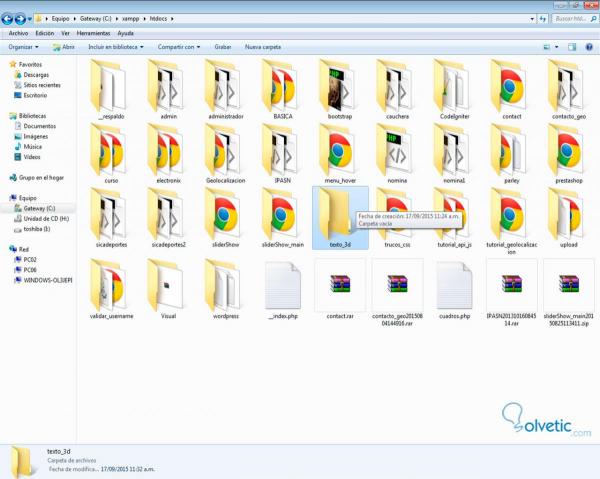600x479 pixels.
Task: Select the CodeIgniter folder icon
Action: [454, 85]
